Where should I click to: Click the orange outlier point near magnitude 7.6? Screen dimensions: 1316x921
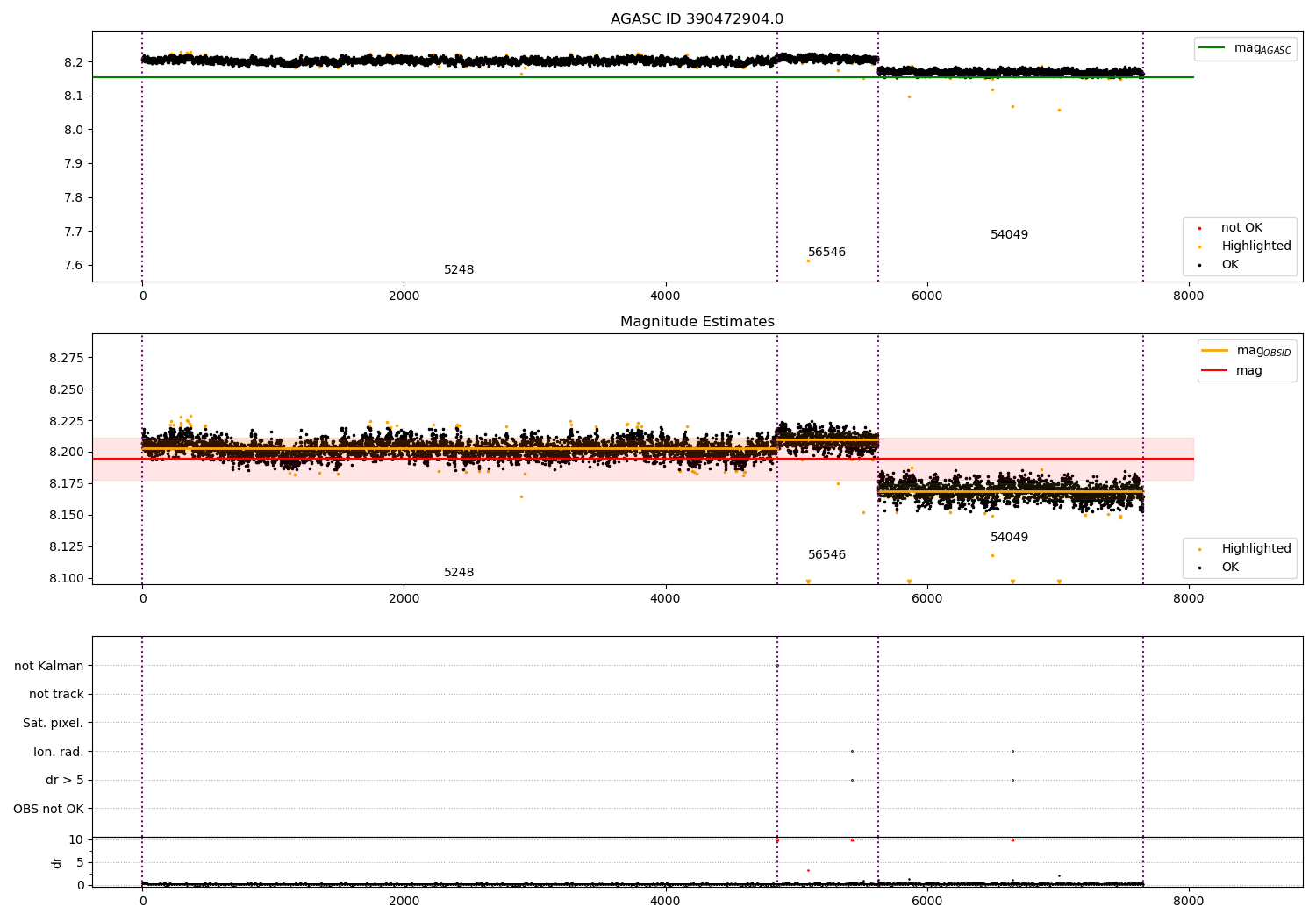808,261
